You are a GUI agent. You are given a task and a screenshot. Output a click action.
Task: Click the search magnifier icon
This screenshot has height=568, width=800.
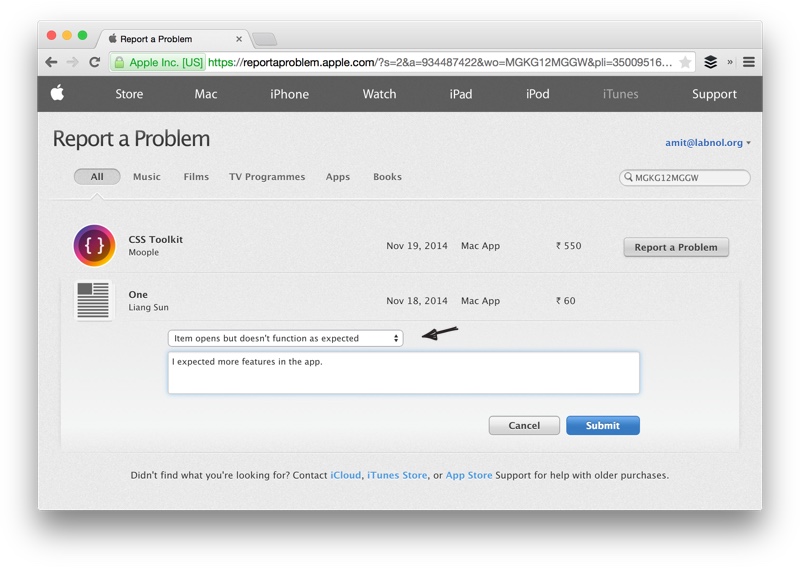(x=629, y=177)
